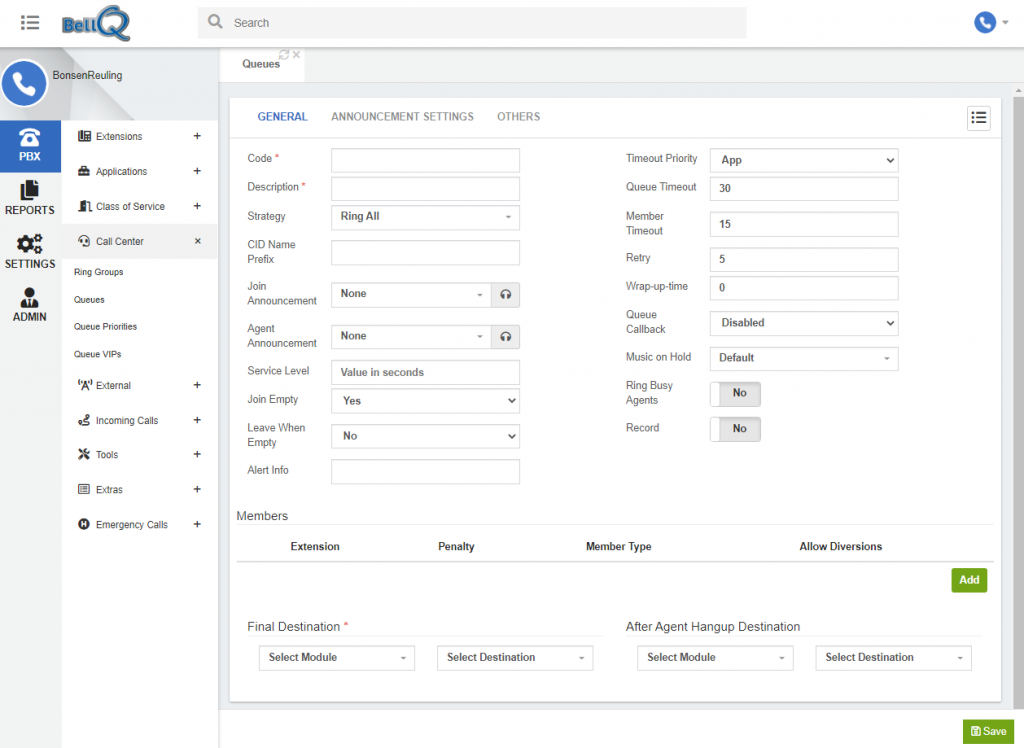Click the Incoming Calls icon
Viewport: 1024px width, 748px height.
(x=84, y=420)
